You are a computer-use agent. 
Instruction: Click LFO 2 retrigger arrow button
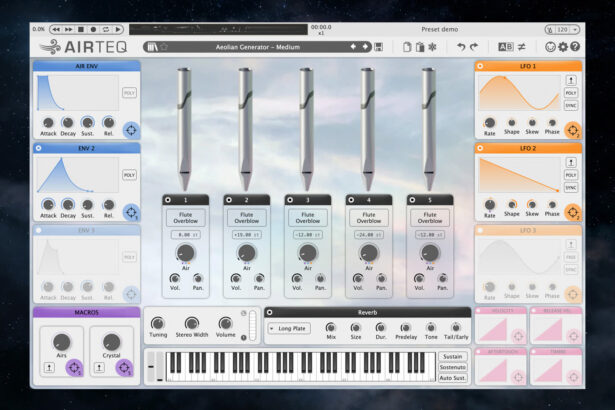[571, 162]
